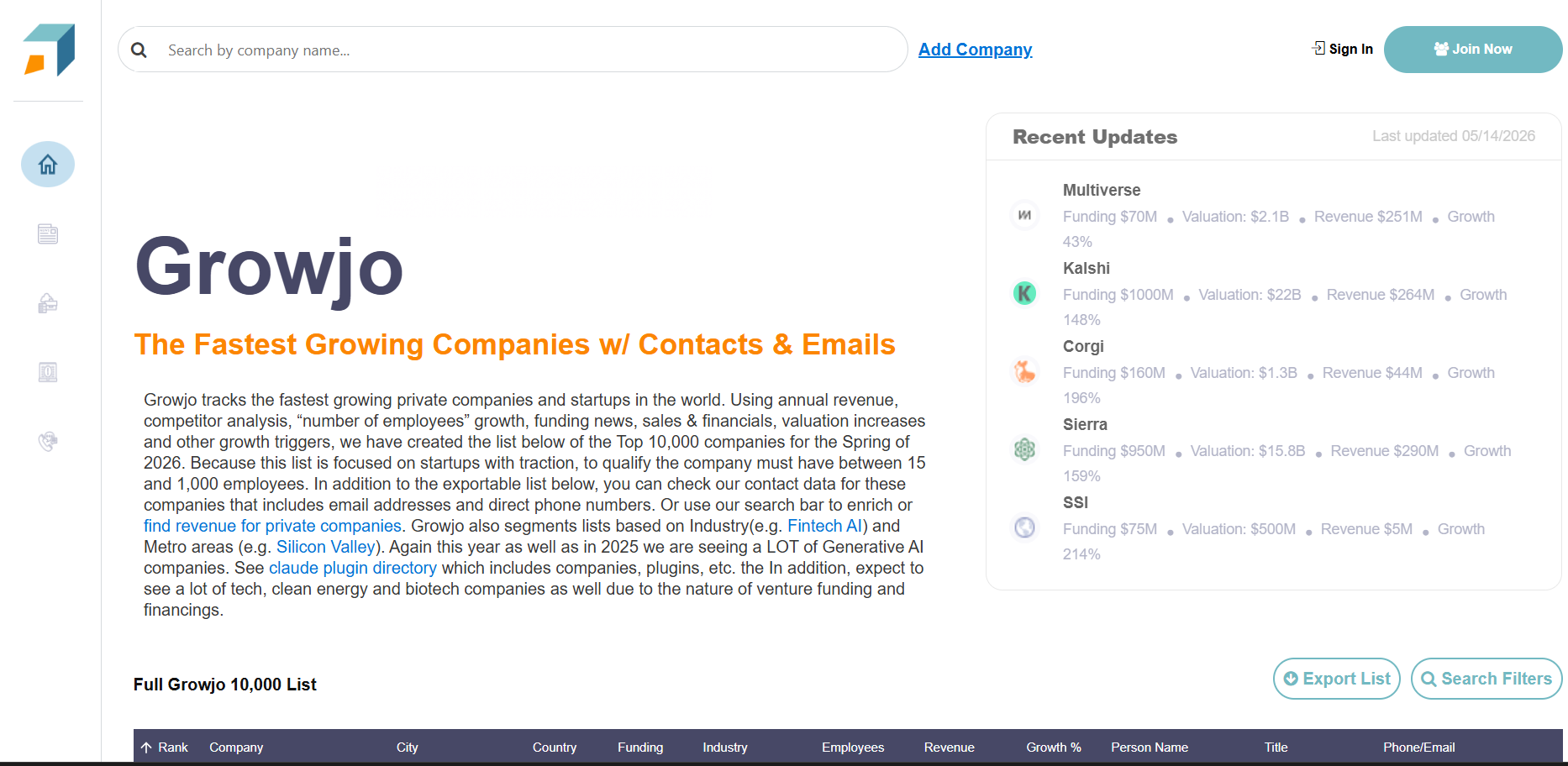Open the laptop screen sidebar icon
The width and height of the screenshot is (1568, 766).
[48, 372]
